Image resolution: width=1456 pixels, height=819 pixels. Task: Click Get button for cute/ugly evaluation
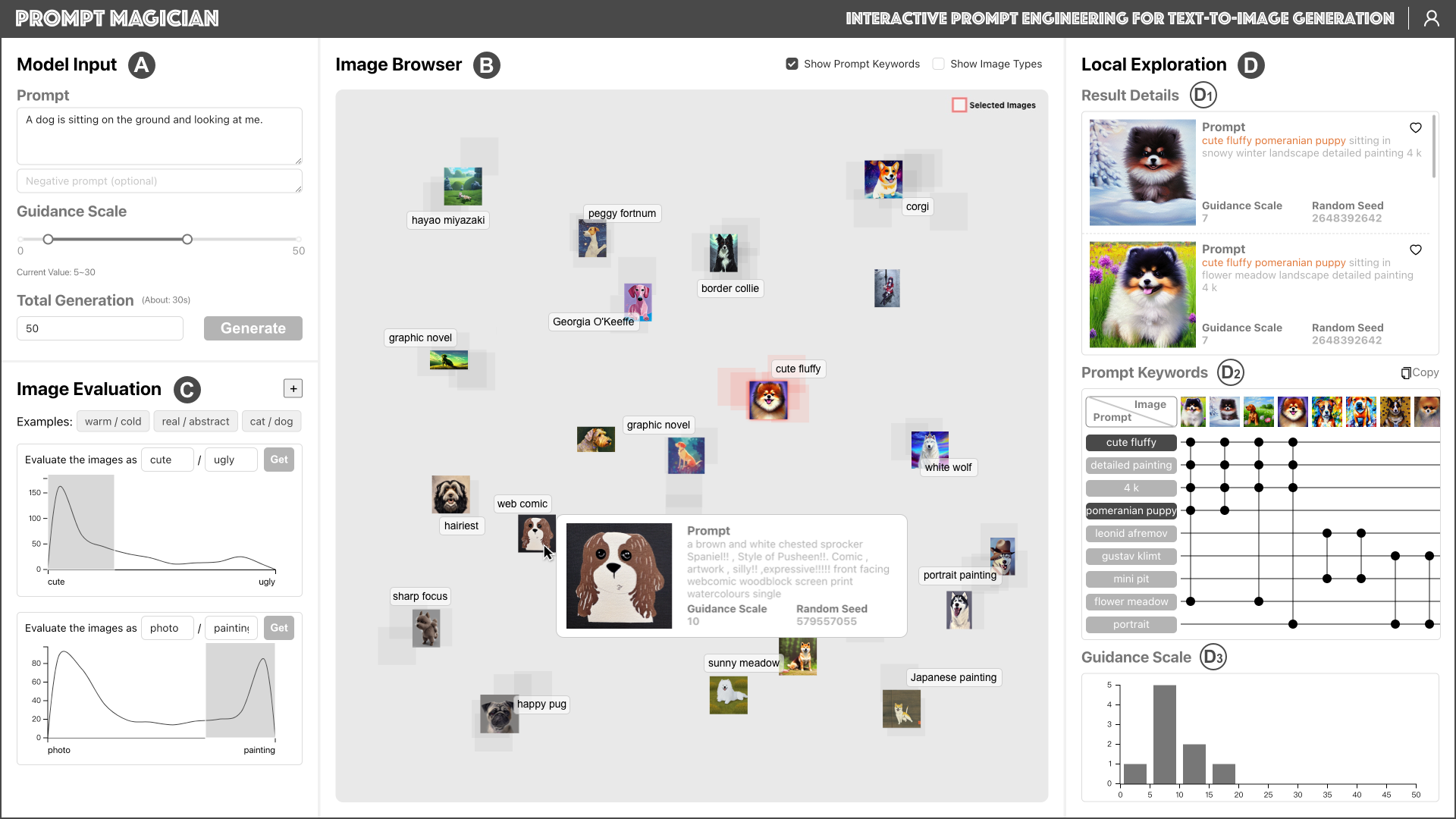coord(278,459)
